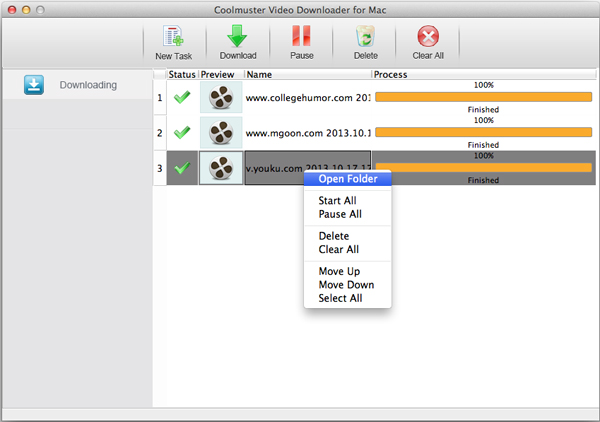Click the Process column header
This screenshot has width=600, height=422.
coord(484,74)
